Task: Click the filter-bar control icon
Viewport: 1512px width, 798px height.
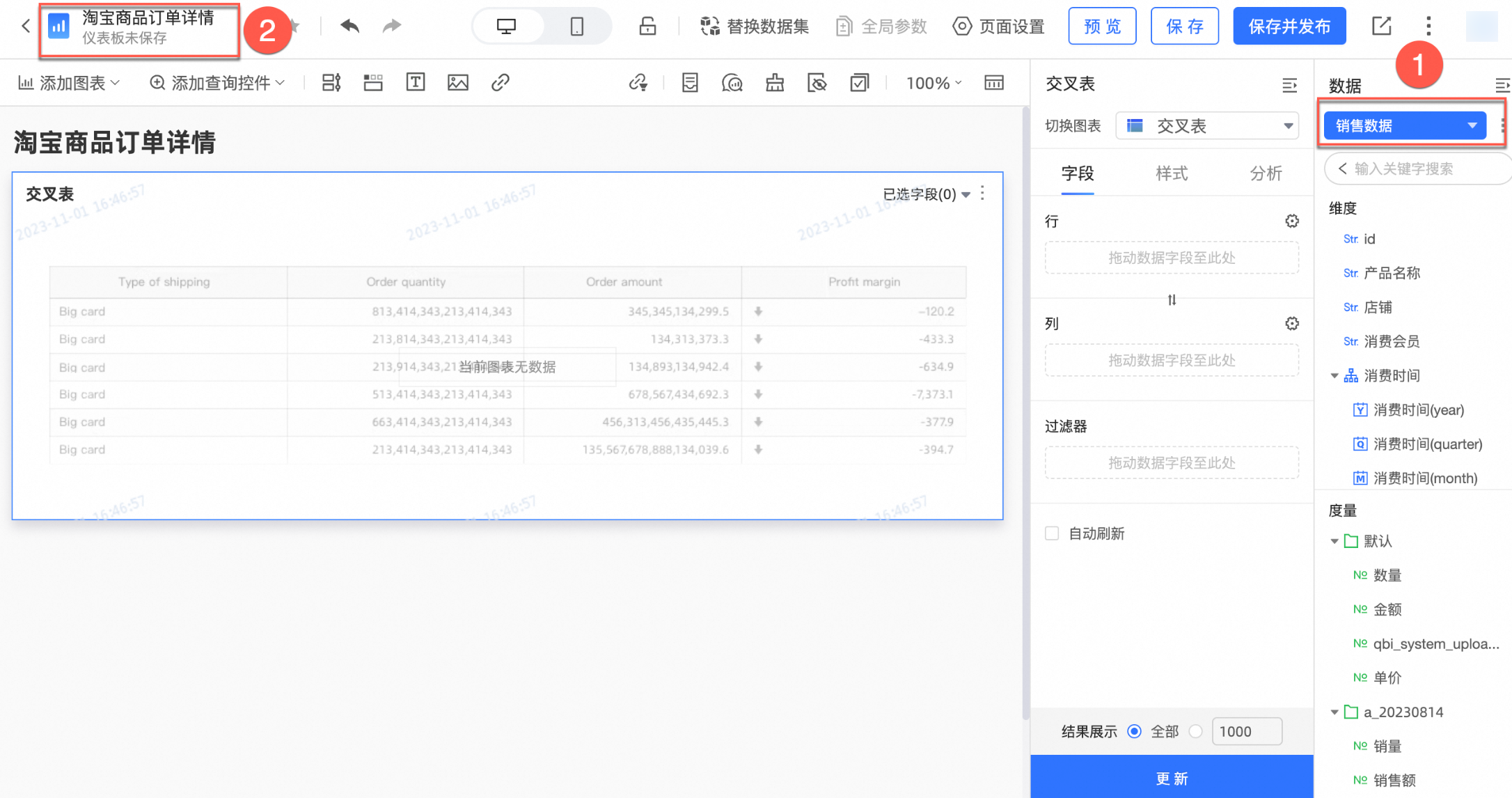Action: pyautogui.click(x=331, y=83)
